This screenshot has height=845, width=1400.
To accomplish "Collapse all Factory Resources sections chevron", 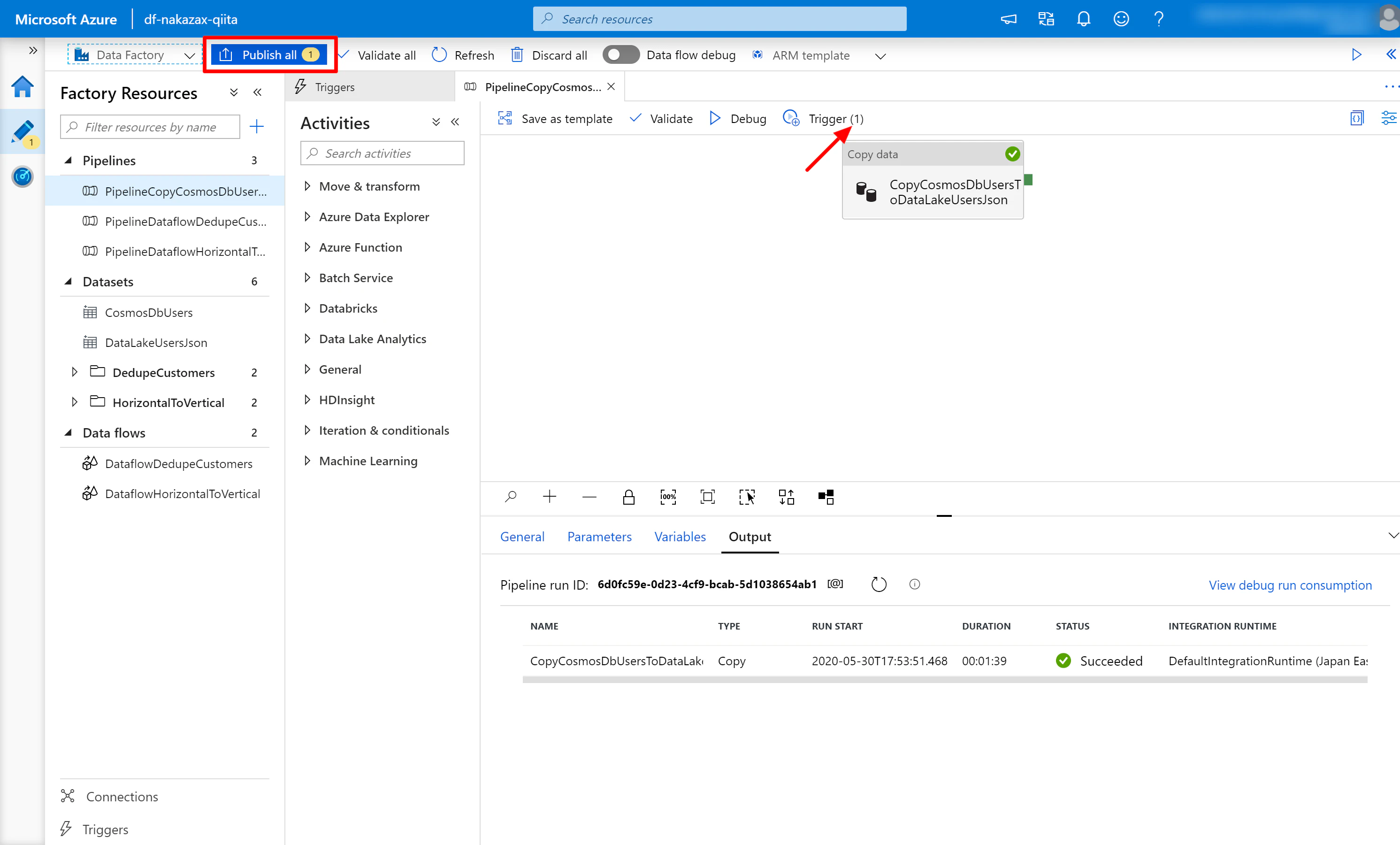I will [234, 92].
